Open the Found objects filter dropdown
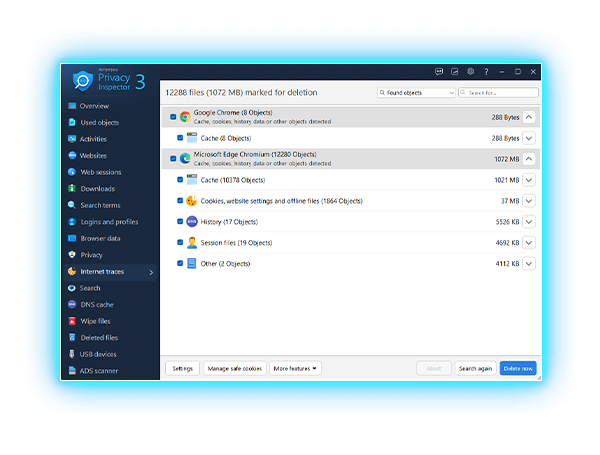The image size is (600, 455). pos(416,93)
